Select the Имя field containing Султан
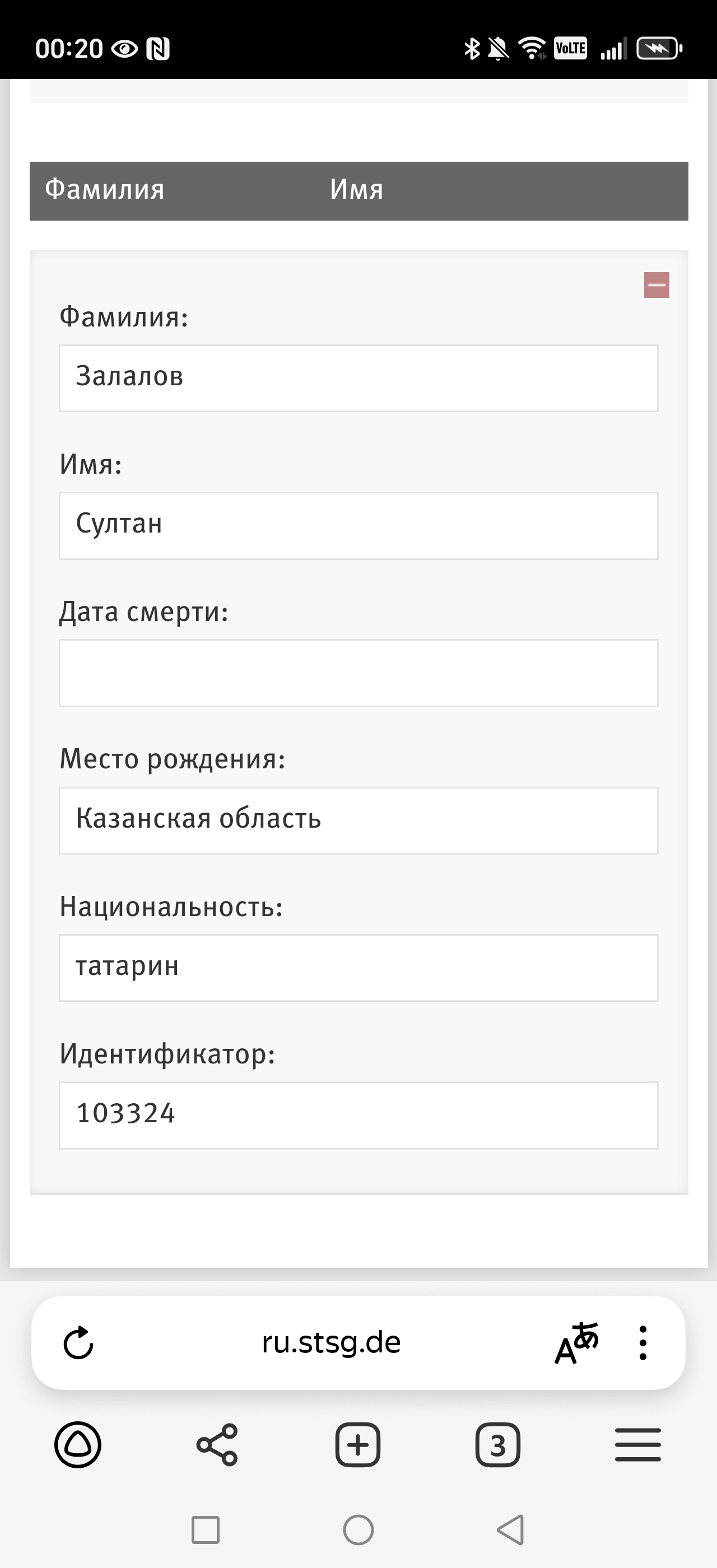The height and width of the screenshot is (1568, 717). click(358, 525)
